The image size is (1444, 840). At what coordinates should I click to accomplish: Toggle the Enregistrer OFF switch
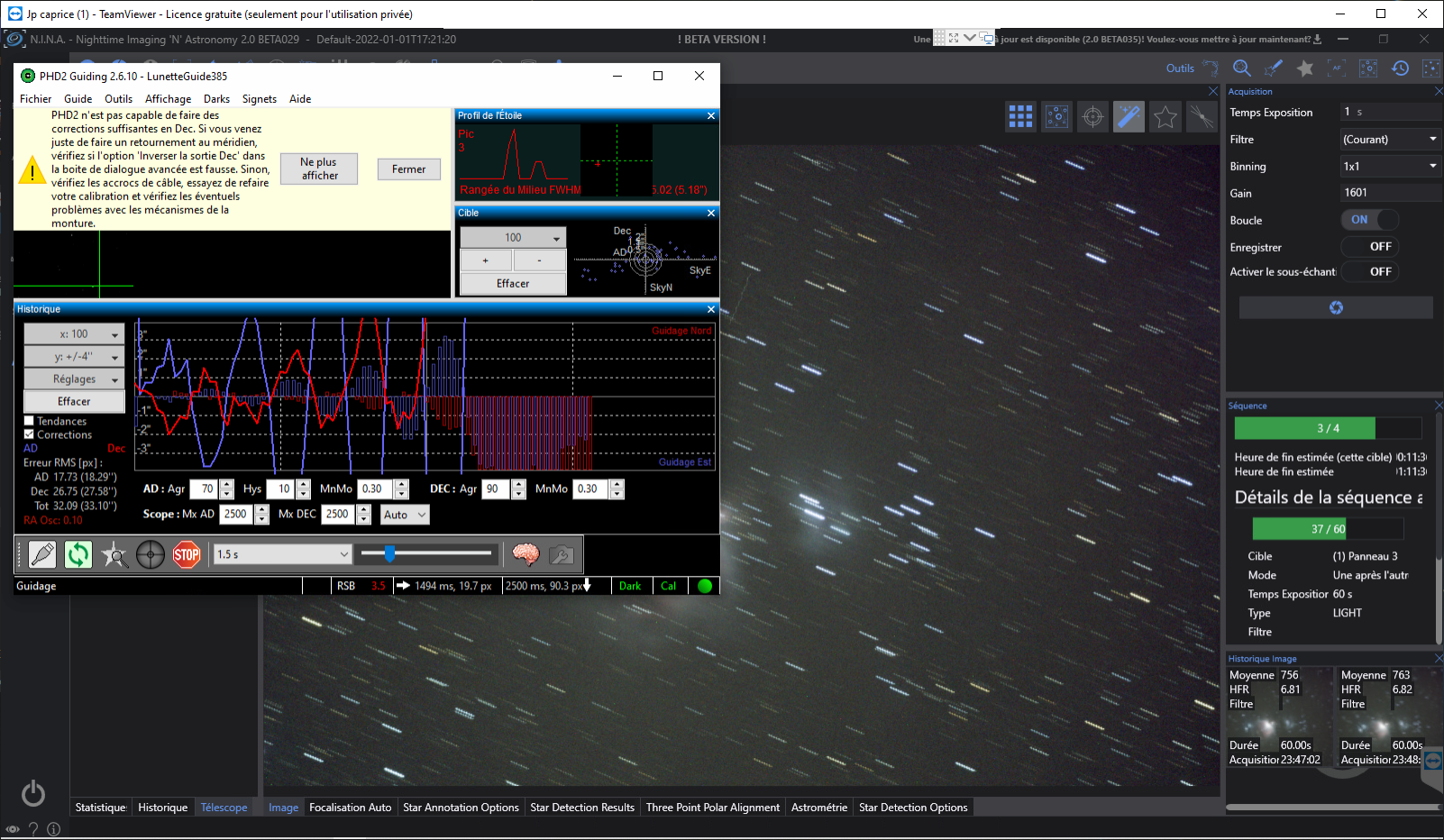[x=1370, y=246]
